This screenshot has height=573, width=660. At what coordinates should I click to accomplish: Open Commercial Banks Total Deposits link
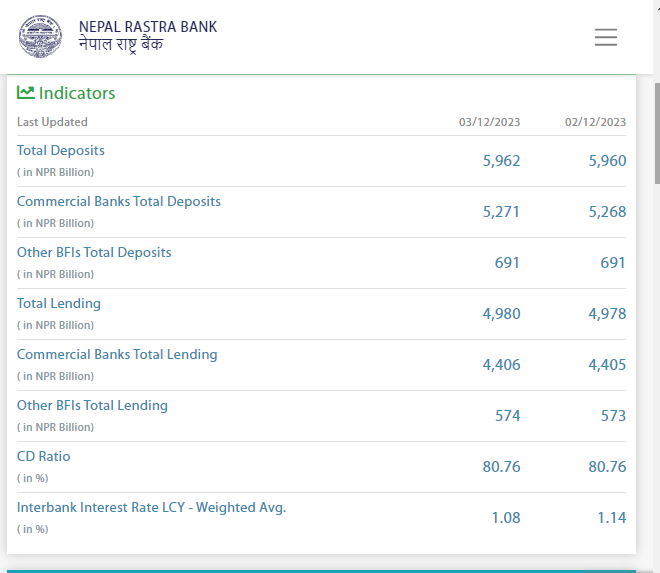pos(119,201)
